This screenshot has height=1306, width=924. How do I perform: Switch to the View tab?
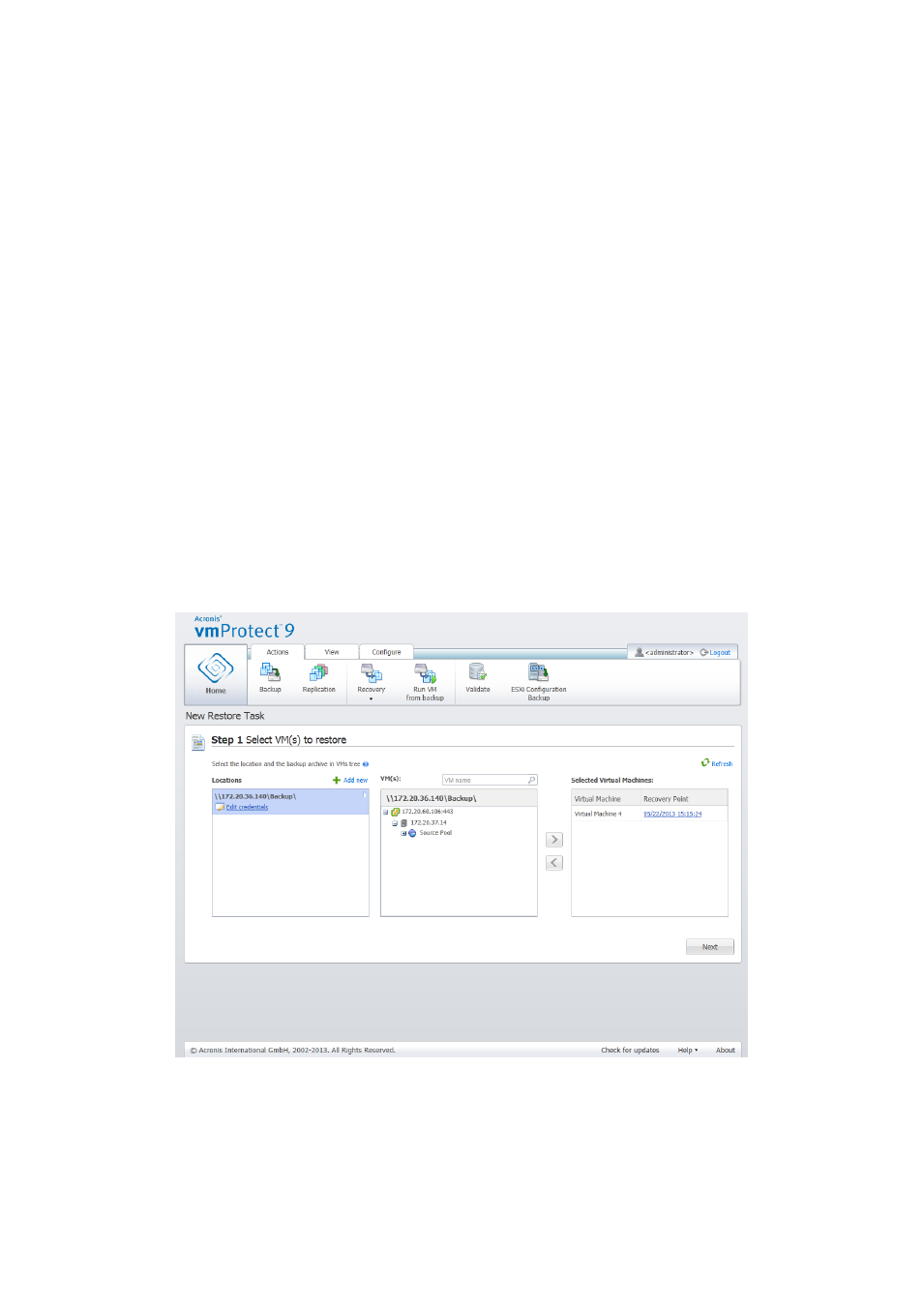[x=332, y=652]
